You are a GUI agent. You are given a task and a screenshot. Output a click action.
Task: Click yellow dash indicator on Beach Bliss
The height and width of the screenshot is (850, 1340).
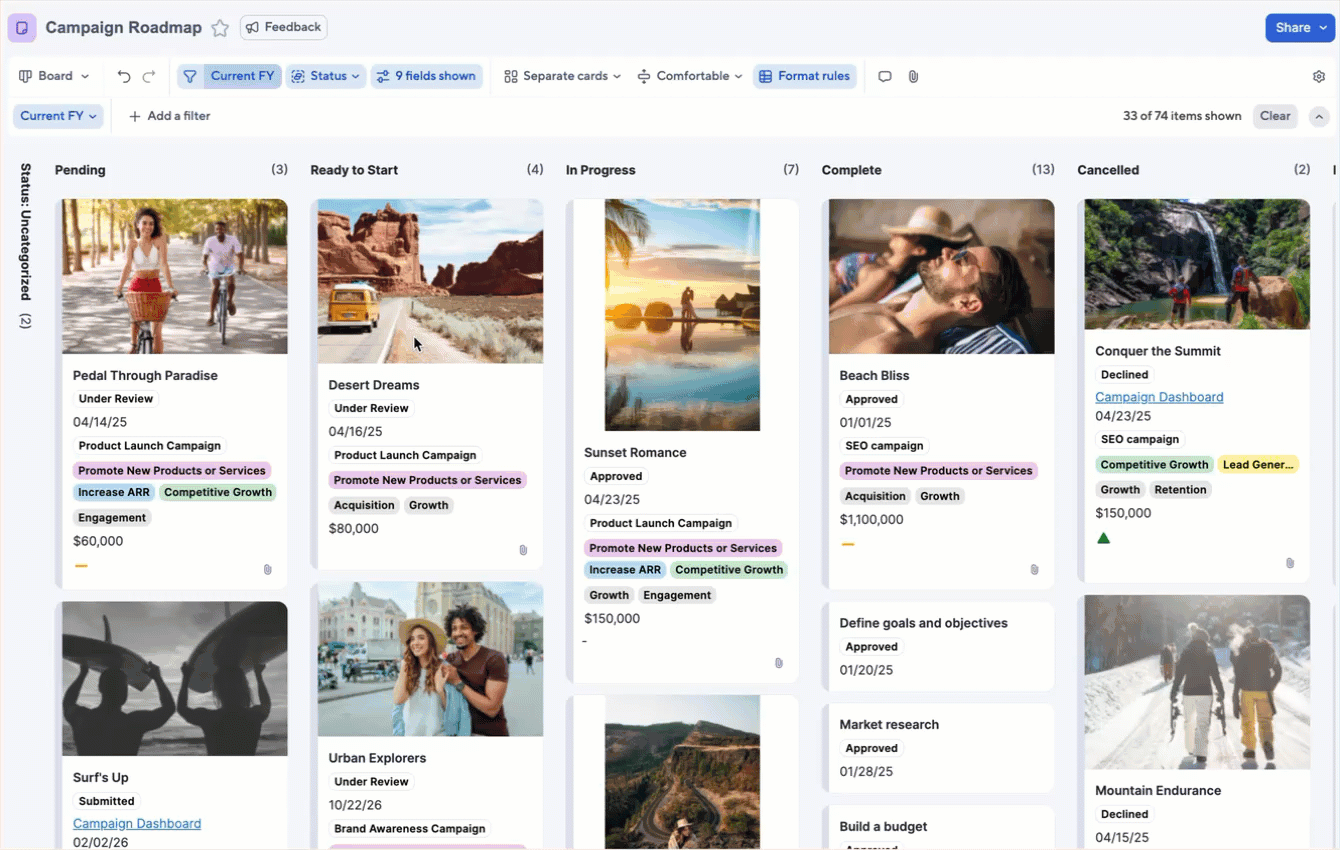(848, 544)
